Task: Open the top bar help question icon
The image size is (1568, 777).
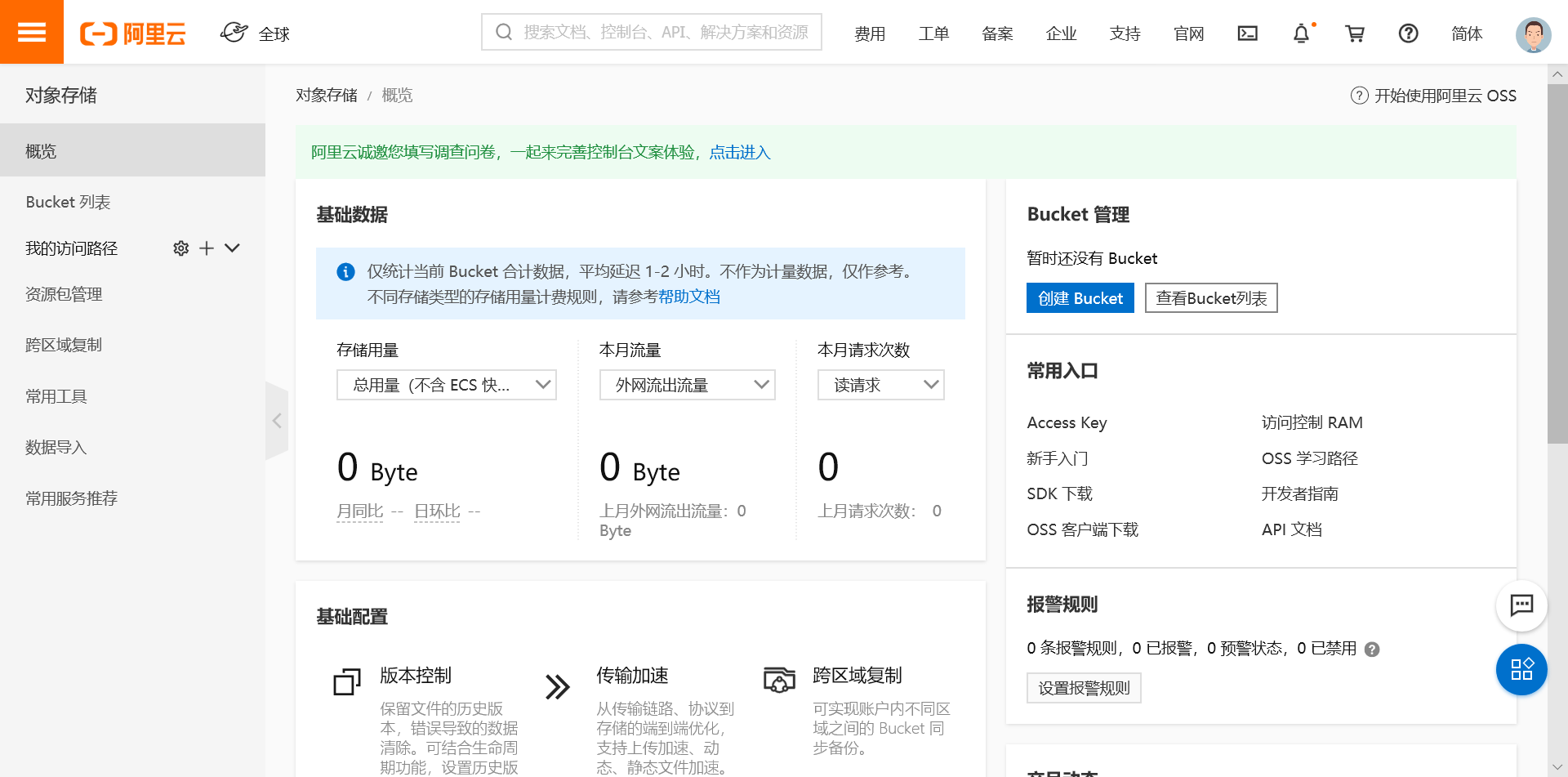Action: click(1408, 33)
